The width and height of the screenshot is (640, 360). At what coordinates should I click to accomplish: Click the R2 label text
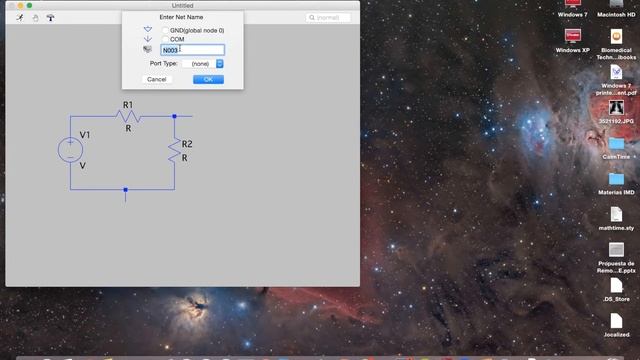click(x=187, y=144)
